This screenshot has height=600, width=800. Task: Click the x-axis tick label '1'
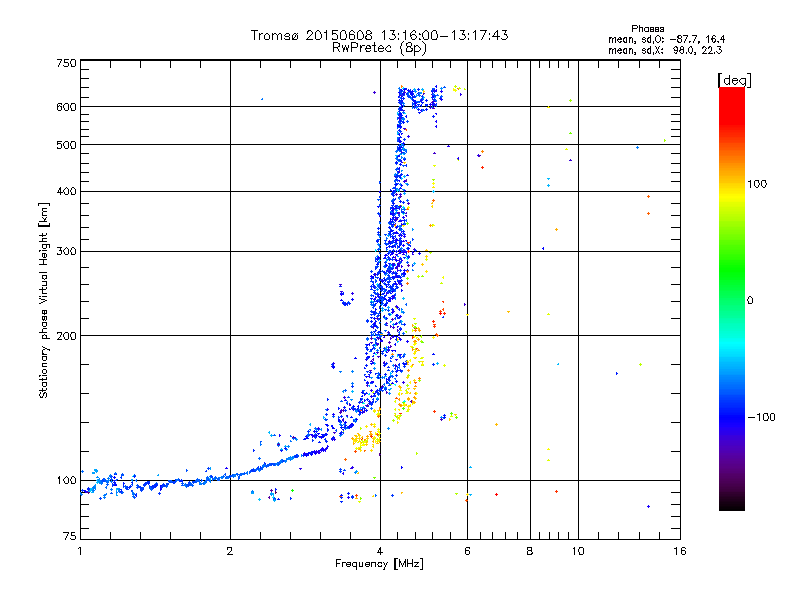pyautogui.click(x=80, y=551)
